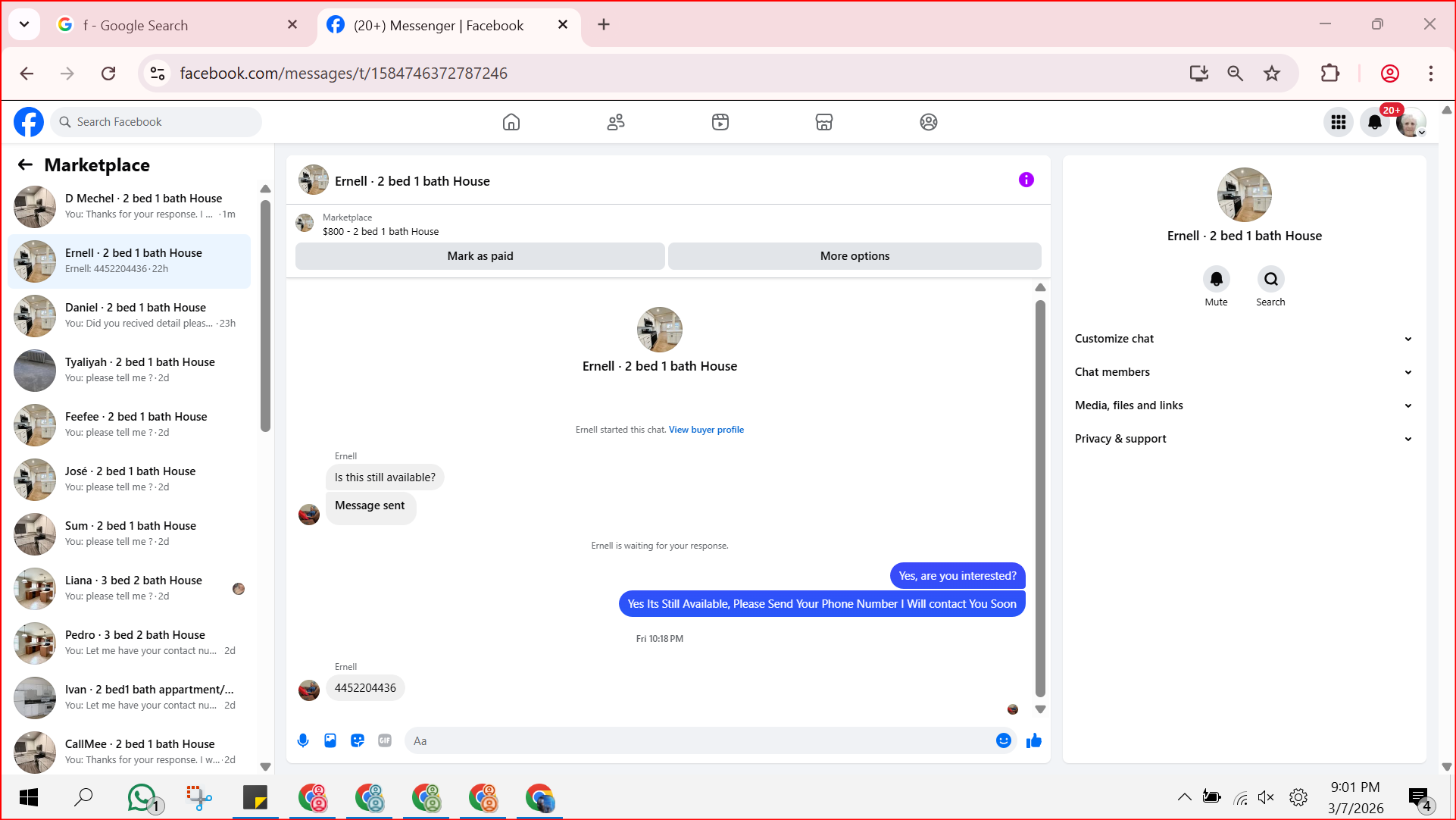Screen dimensions: 1456x820
Task: Toggle the muted volume icon in system tray
Action: [x=1266, y=797]
